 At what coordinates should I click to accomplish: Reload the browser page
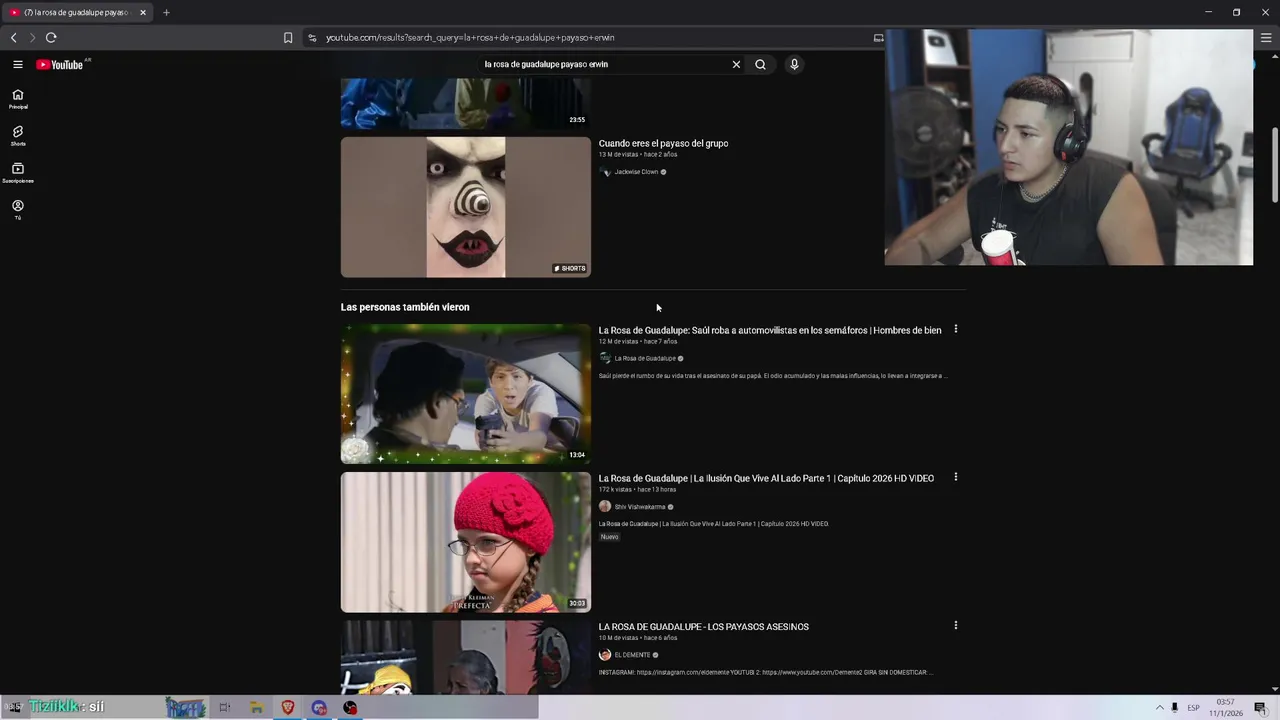(51, 37)
